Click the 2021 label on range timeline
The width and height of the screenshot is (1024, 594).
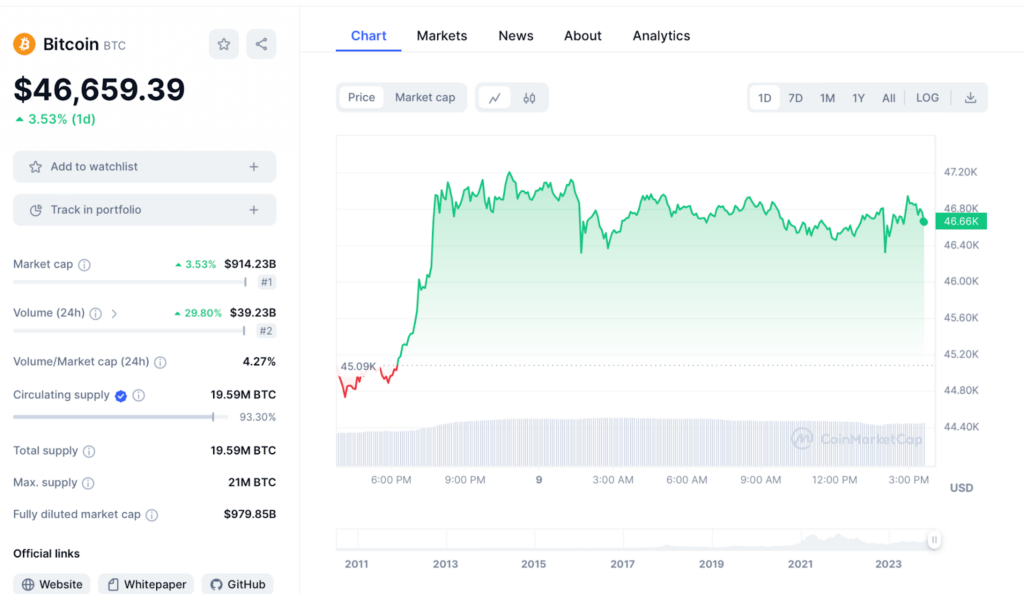[x=800, y=564]
